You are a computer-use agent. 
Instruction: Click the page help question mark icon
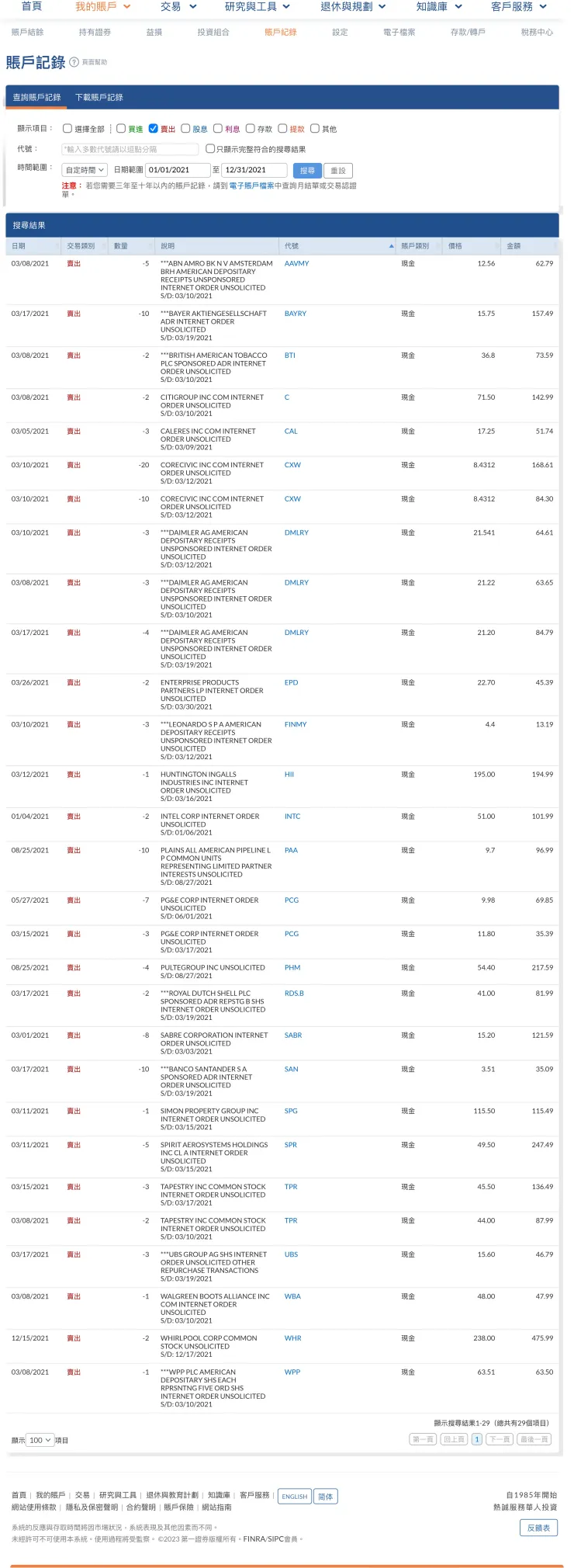point(74,62)
